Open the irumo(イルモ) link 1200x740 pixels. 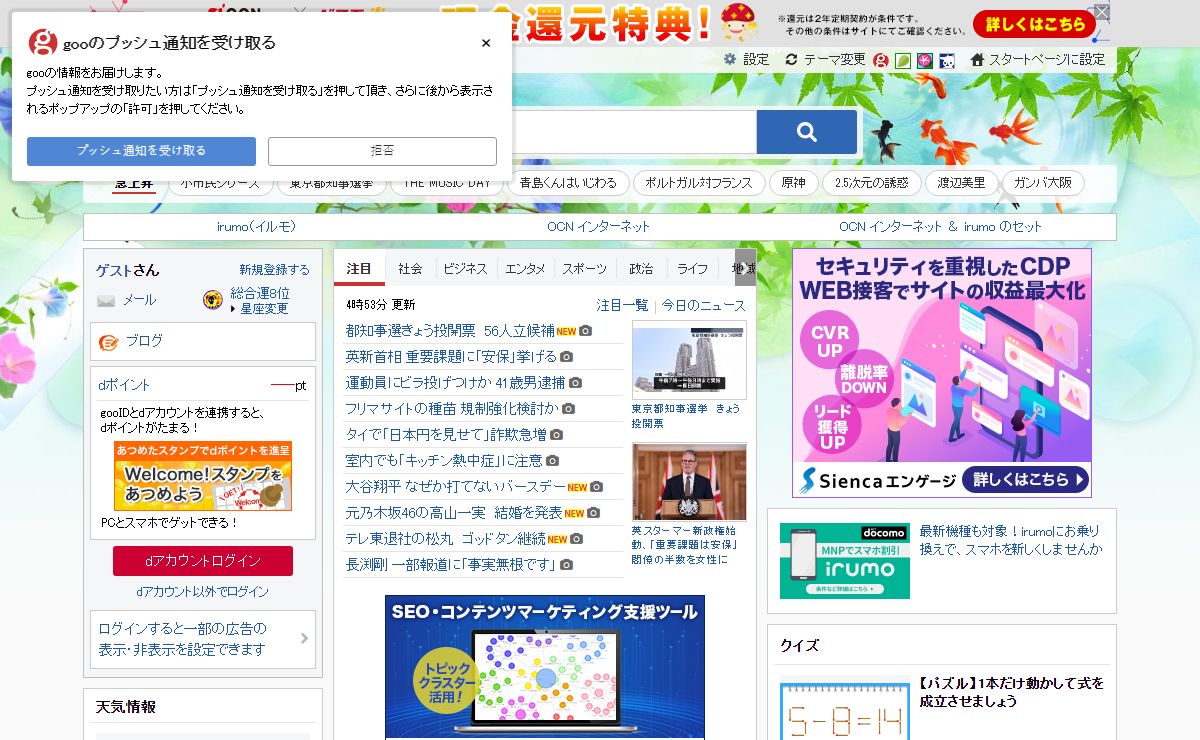[x=256, y=227]
